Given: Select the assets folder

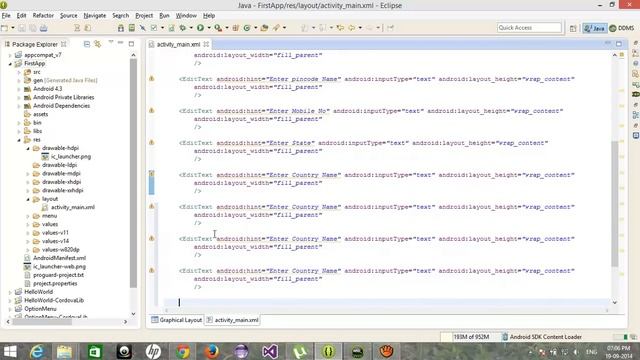Looking at the screenshot, I should (36, 114).
